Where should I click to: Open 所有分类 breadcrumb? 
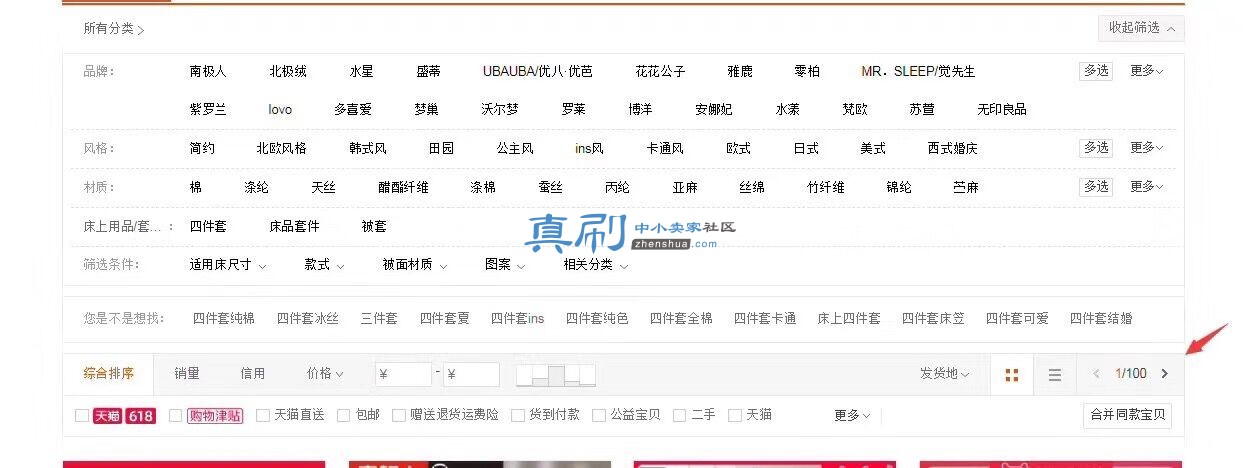(114, 29)
